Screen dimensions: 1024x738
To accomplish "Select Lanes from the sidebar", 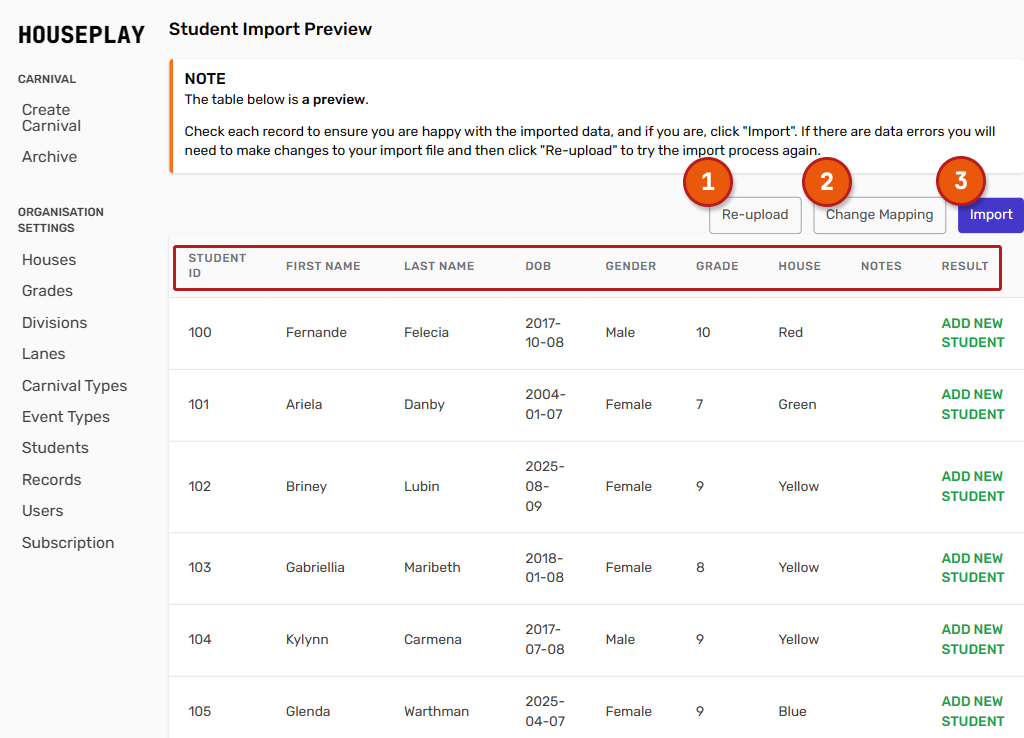I will point(43,354).
